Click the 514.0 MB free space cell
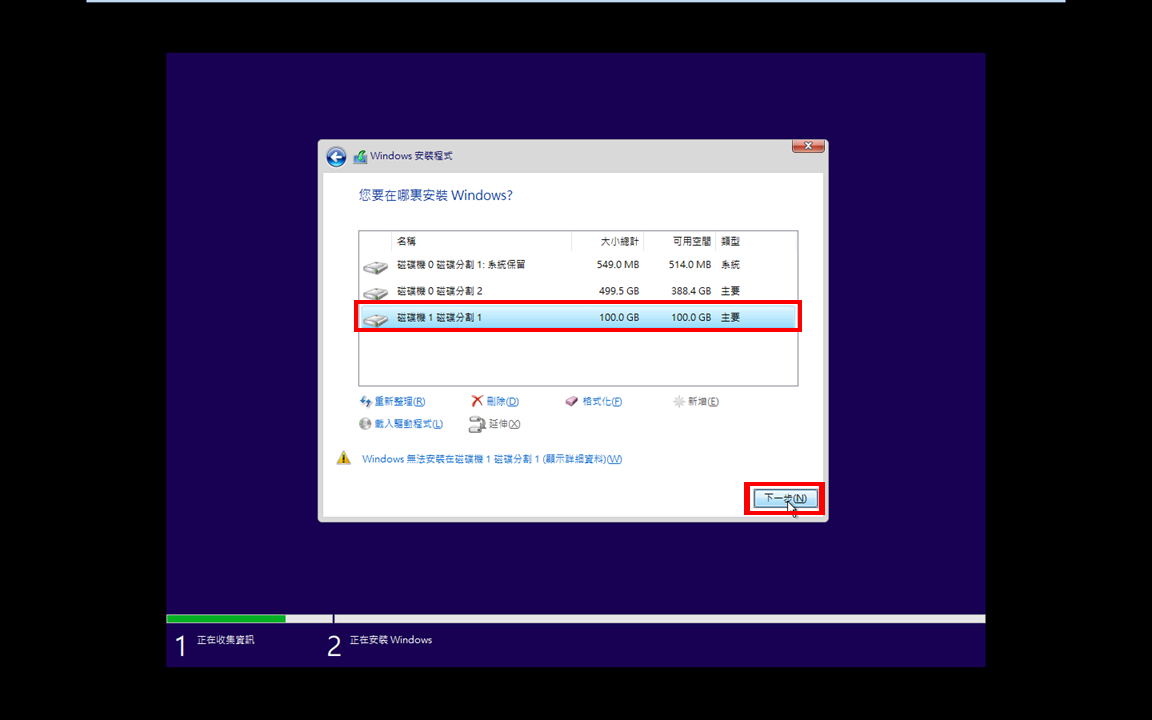Viewport: 1152px width, 720px height. pyautogui.click(x=690, y=264)
